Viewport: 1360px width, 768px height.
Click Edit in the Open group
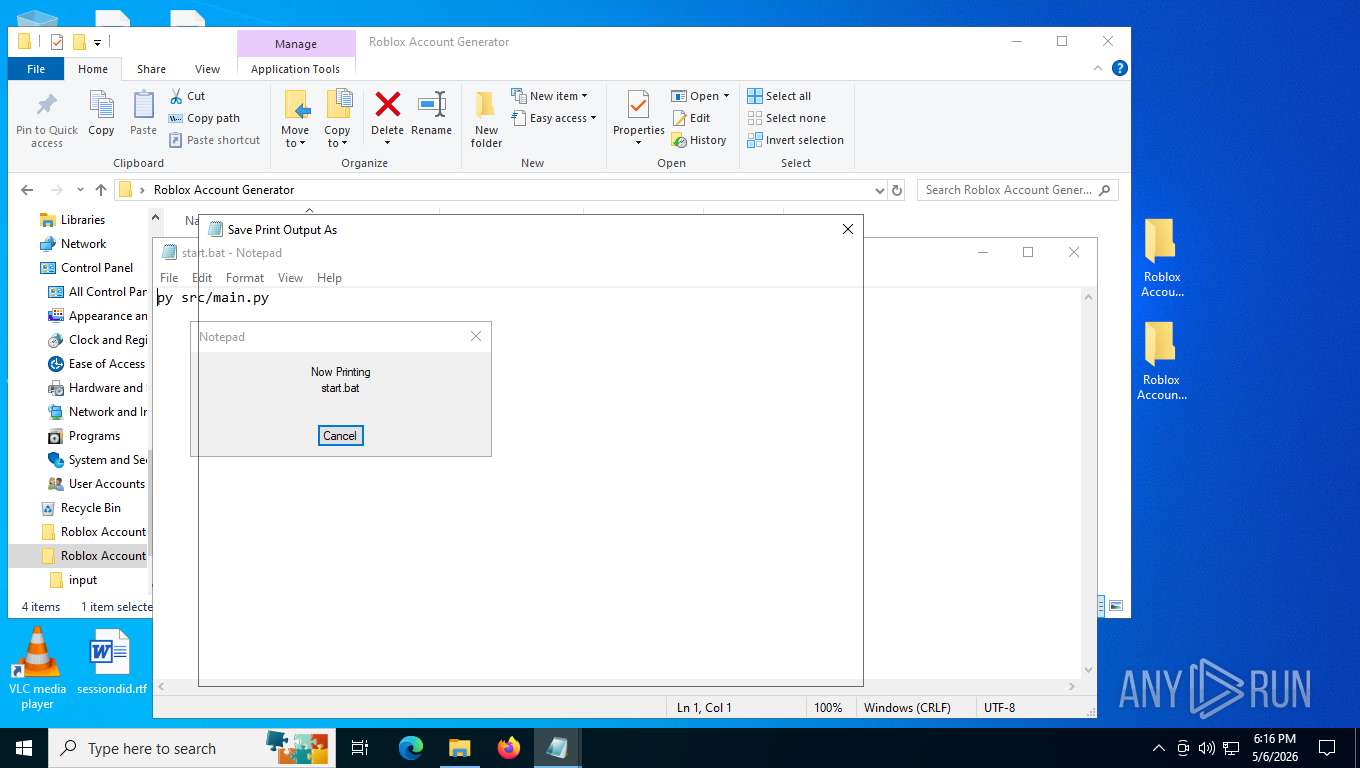[690, 118]
